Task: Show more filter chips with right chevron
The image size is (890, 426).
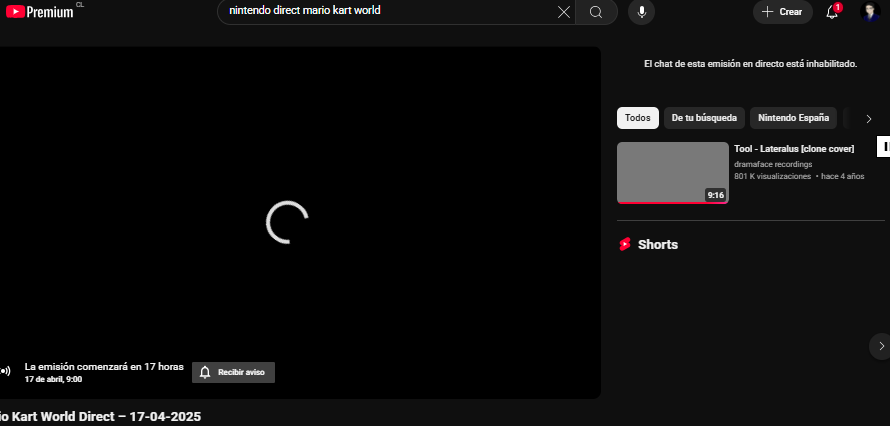Action: [868, 119]
